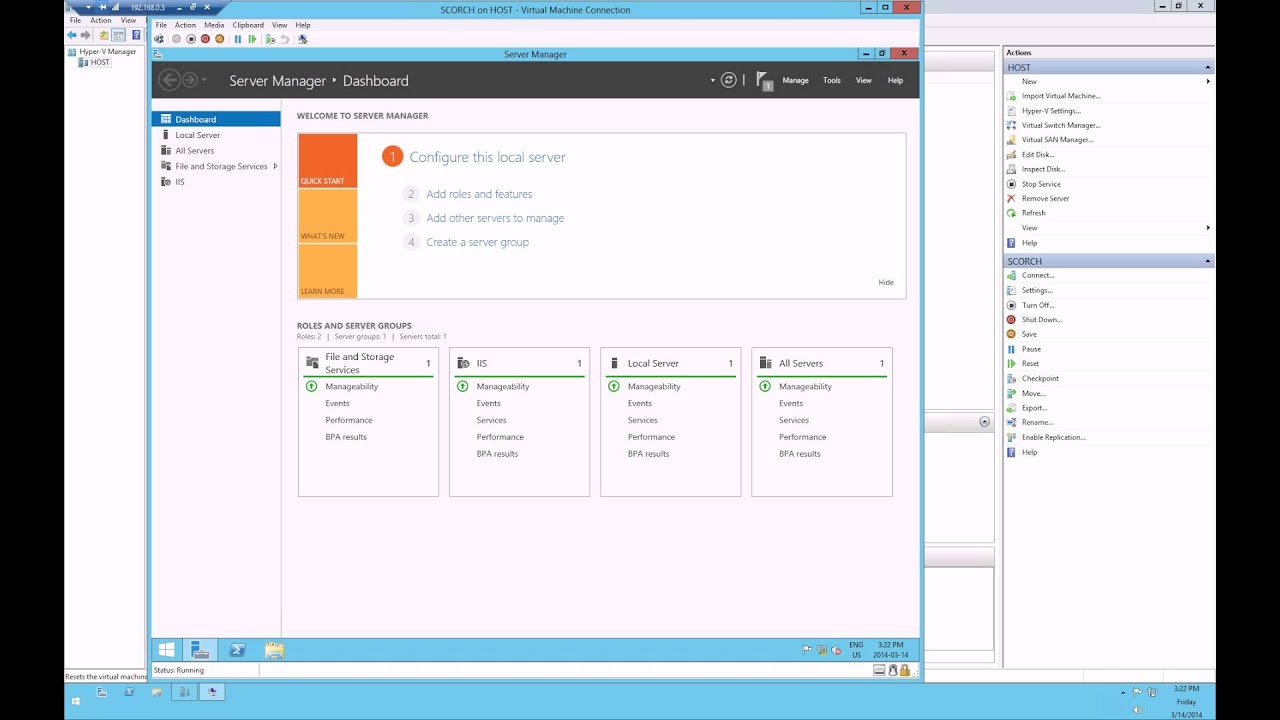Click the guest taskbar clock showing 3:22 PM
Image resolution: width=1280 pixels, height=720 pixels.
point(889,650)
